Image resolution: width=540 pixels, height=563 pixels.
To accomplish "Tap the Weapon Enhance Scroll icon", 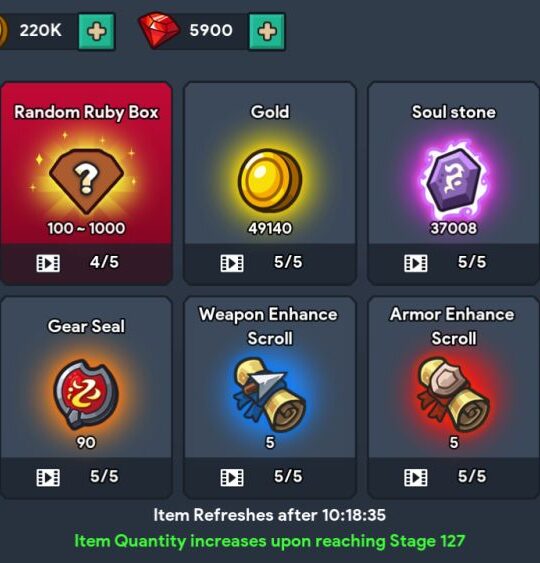I will pos(270,394).
